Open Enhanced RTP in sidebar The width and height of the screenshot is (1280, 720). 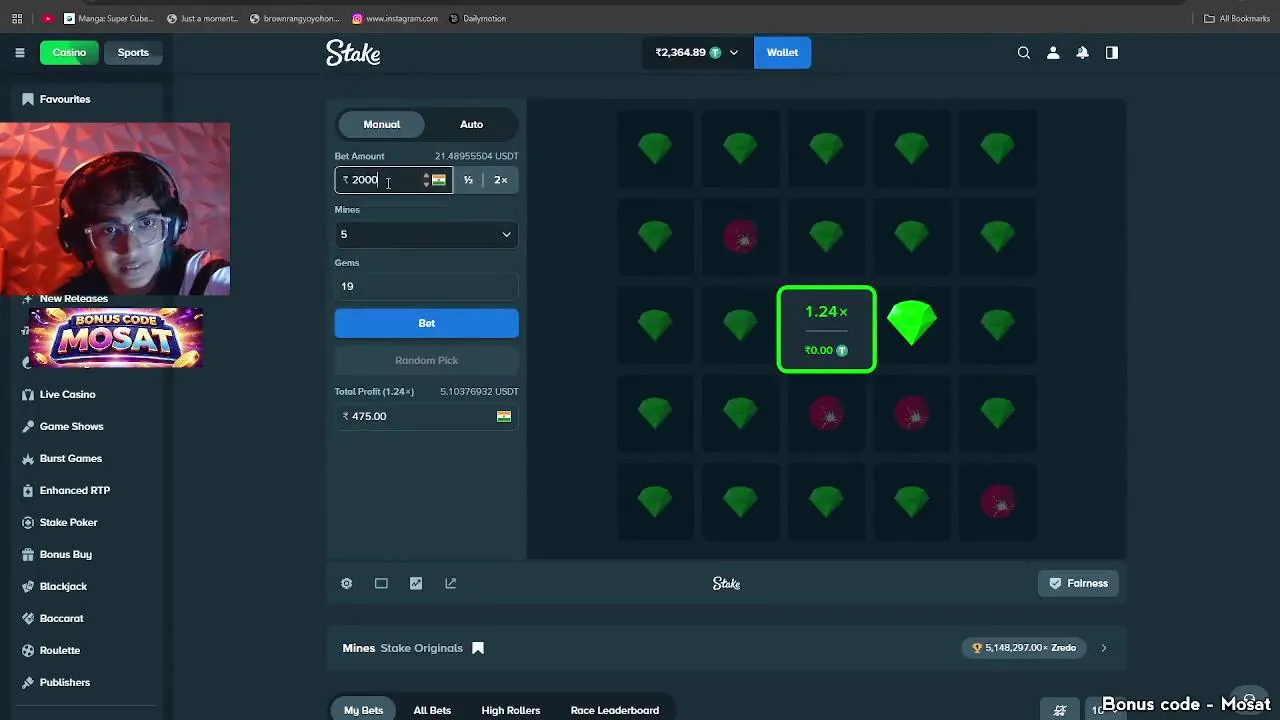[74, 490]
